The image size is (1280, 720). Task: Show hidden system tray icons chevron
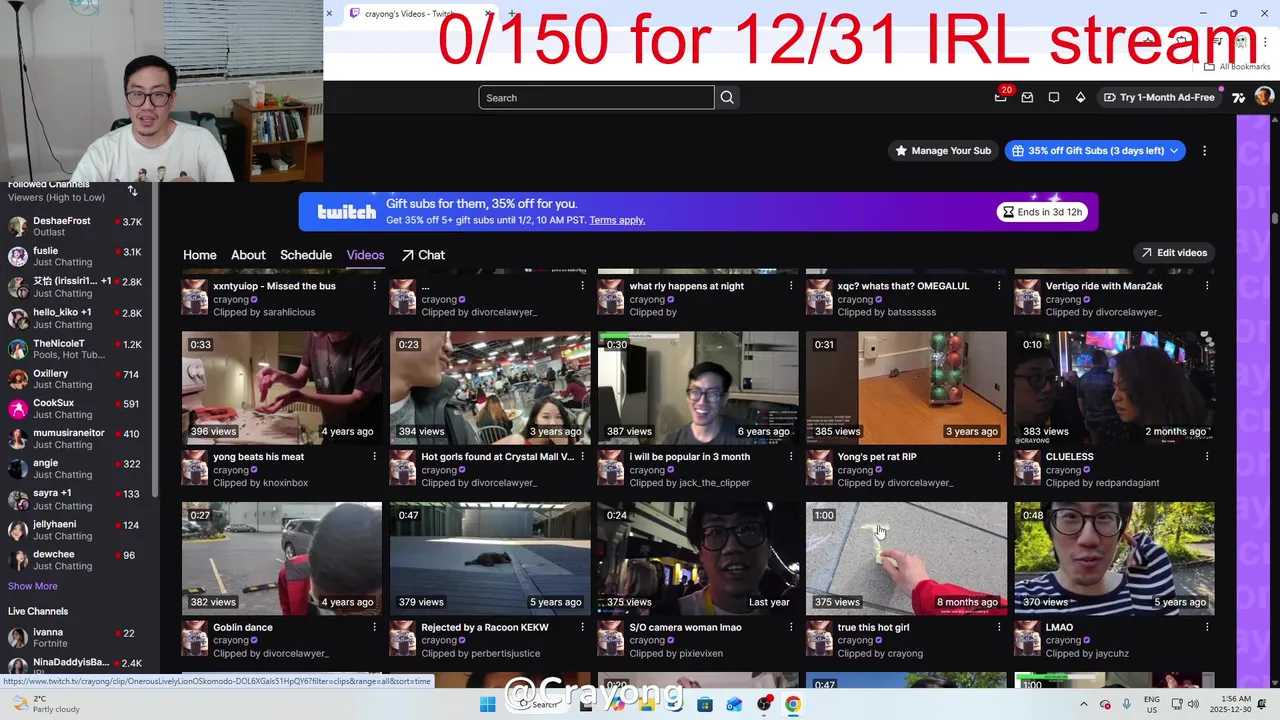[x=1083, y=704]
